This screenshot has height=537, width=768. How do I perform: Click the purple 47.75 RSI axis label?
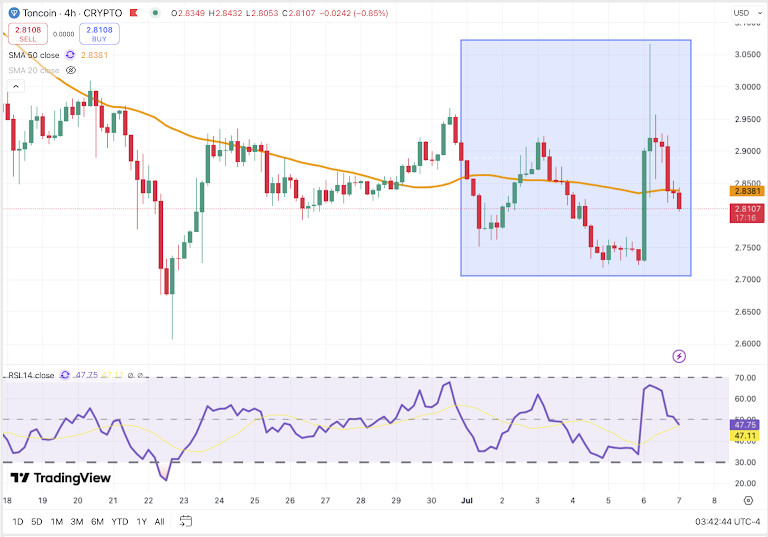click(745, 425)
